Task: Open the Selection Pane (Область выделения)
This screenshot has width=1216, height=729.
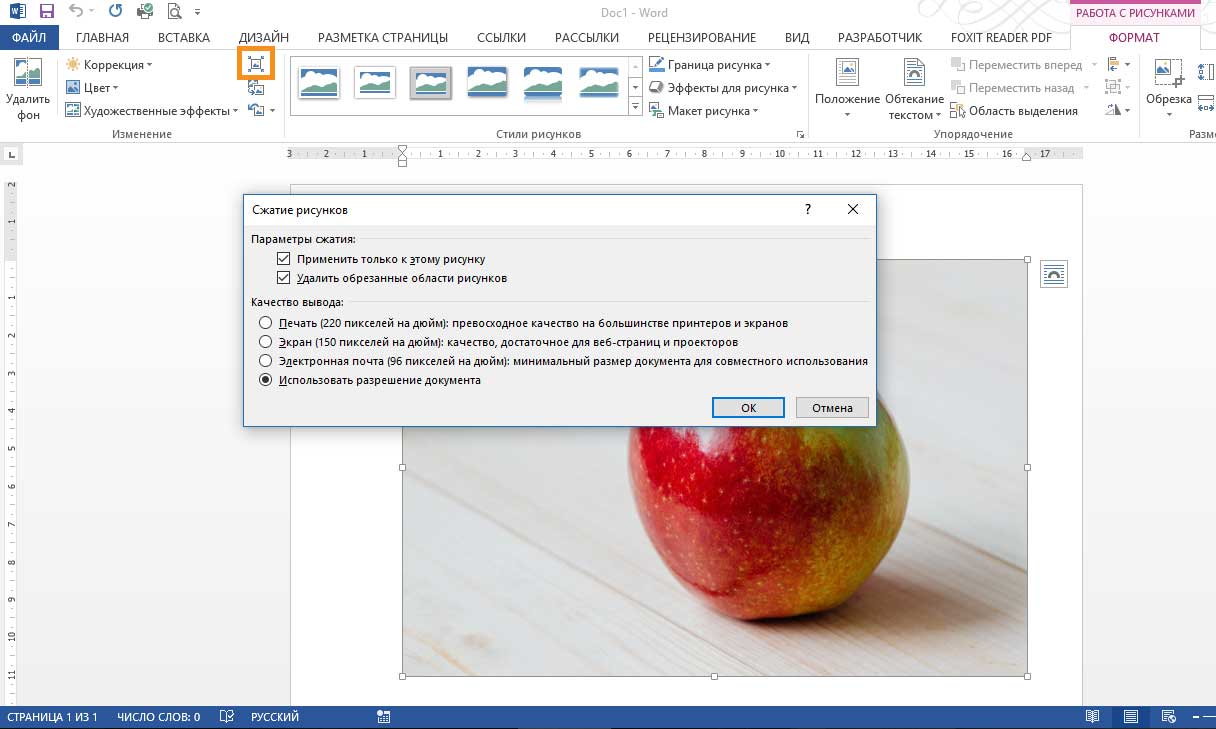Action: [x=1014, y=111]
